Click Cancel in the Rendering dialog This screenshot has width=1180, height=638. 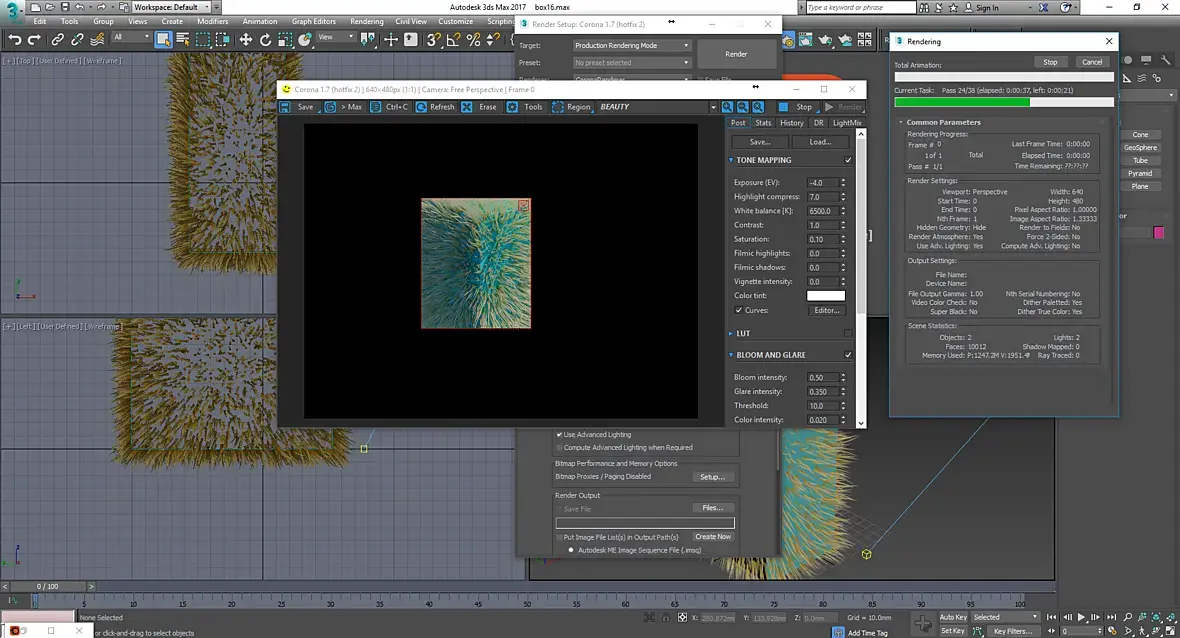click(1092, 62)
